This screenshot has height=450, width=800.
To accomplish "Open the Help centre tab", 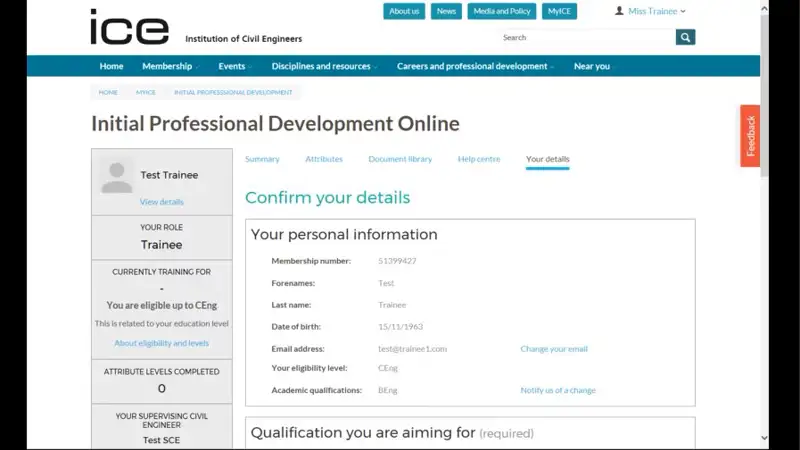I will click(479, 159).
